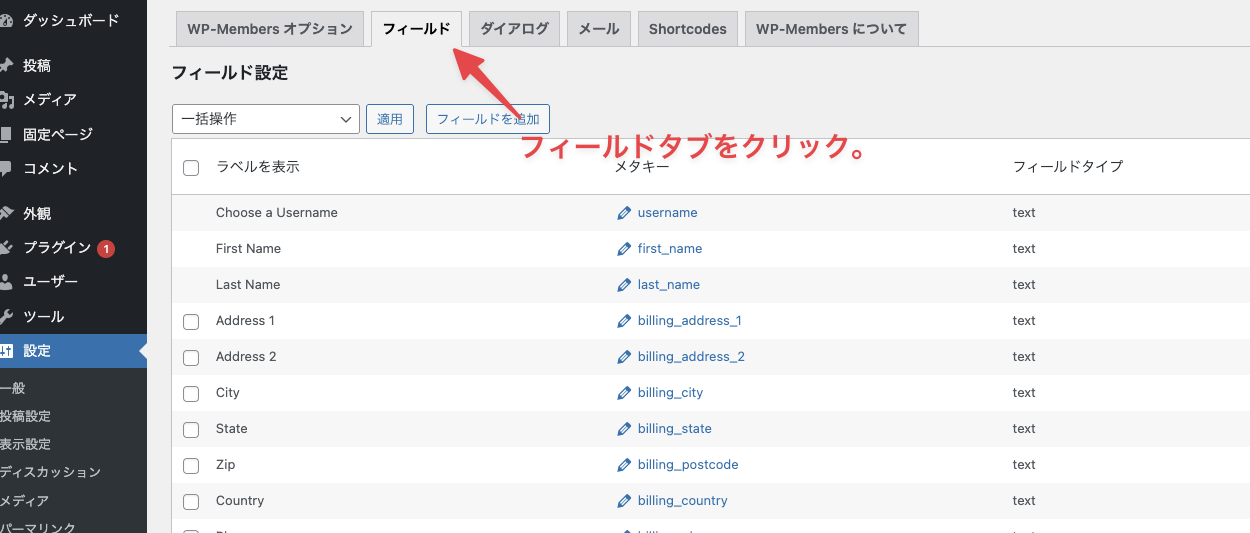1250x533 pixels.
Task: Select the メール tab
Action: 598,29
